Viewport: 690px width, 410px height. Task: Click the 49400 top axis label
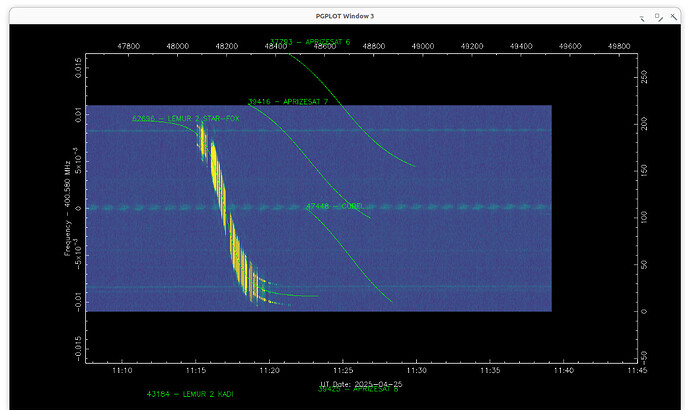(521, 46)
